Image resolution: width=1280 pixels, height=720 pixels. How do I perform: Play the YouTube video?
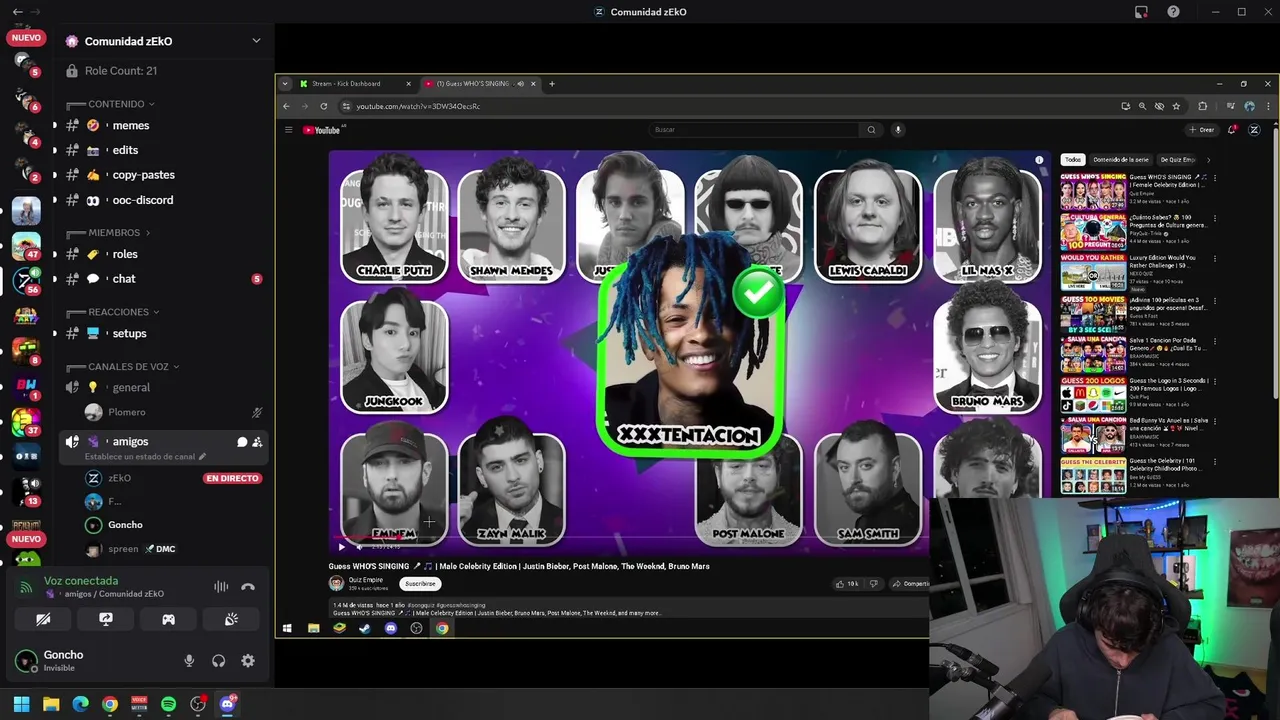click(x=341, y=547)
